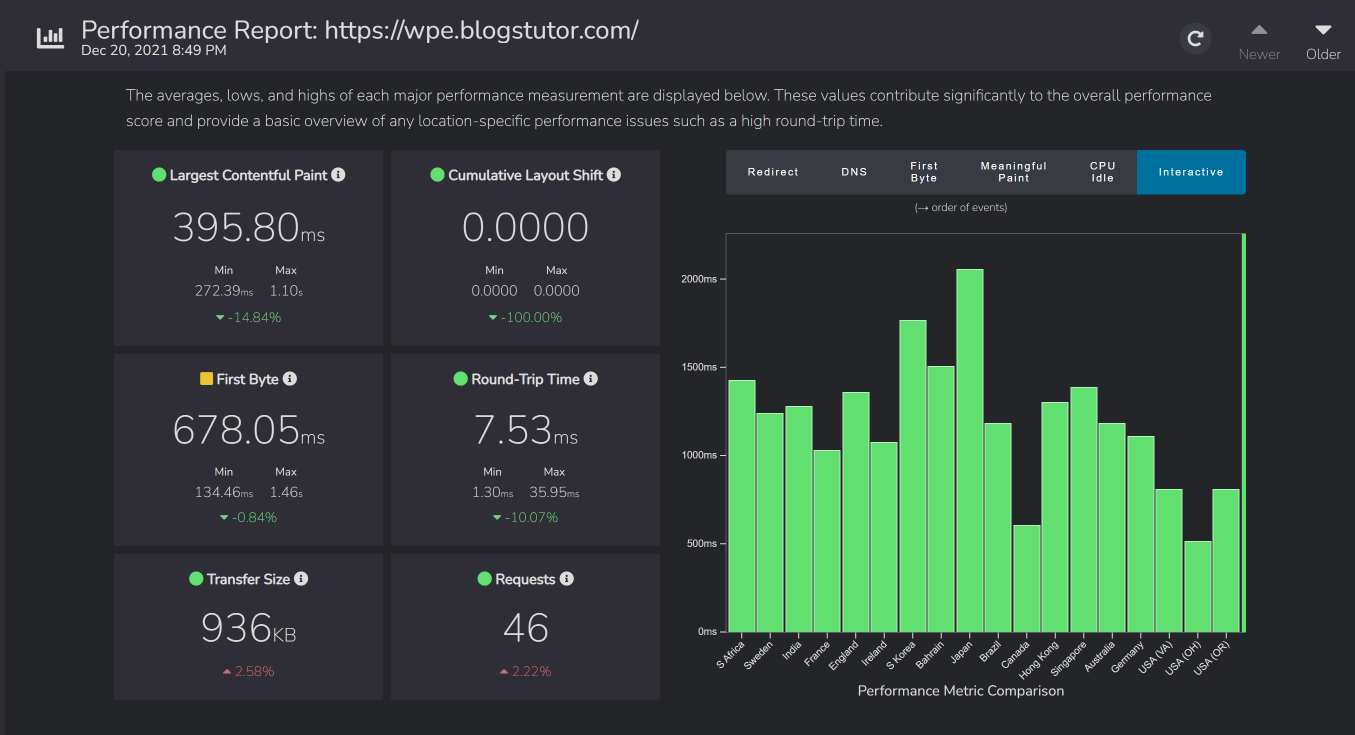Open info icon for Cumulative Layout Shift
This screenshot has width=1355, height=735.
pos(614,175)
